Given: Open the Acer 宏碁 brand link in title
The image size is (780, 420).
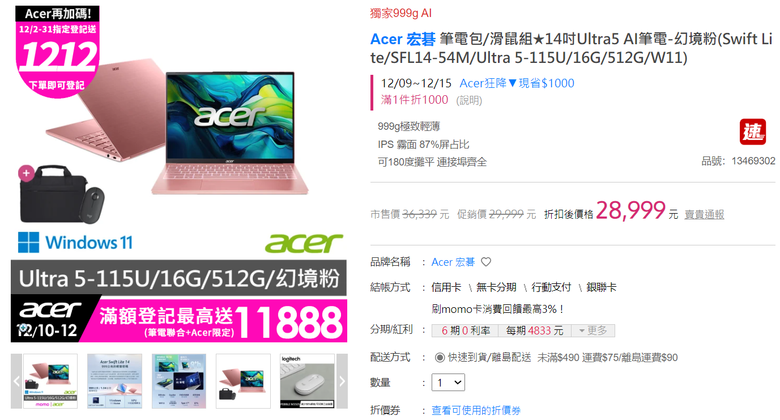Looking at the screenshot, I should [403, 39].
